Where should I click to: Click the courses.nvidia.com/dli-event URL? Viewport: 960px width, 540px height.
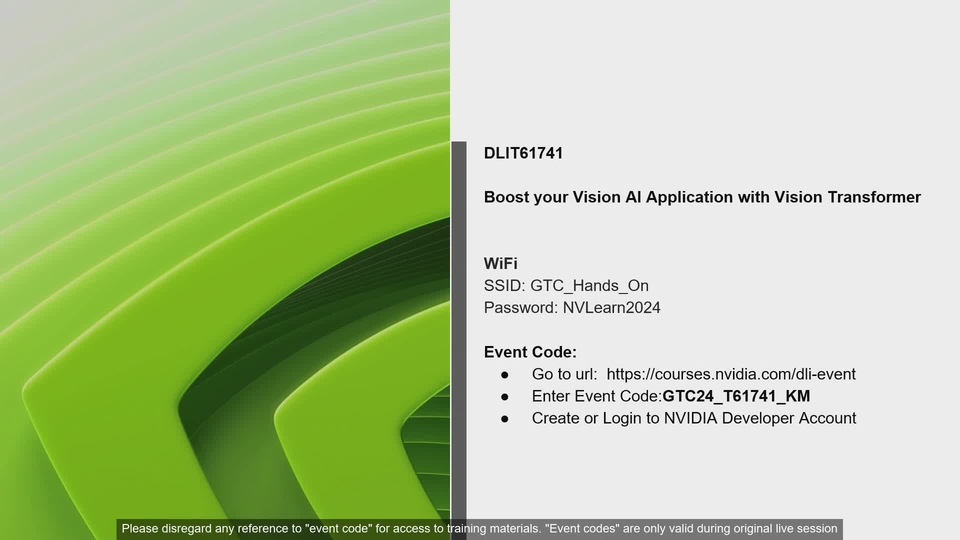(x=731, y=374)
